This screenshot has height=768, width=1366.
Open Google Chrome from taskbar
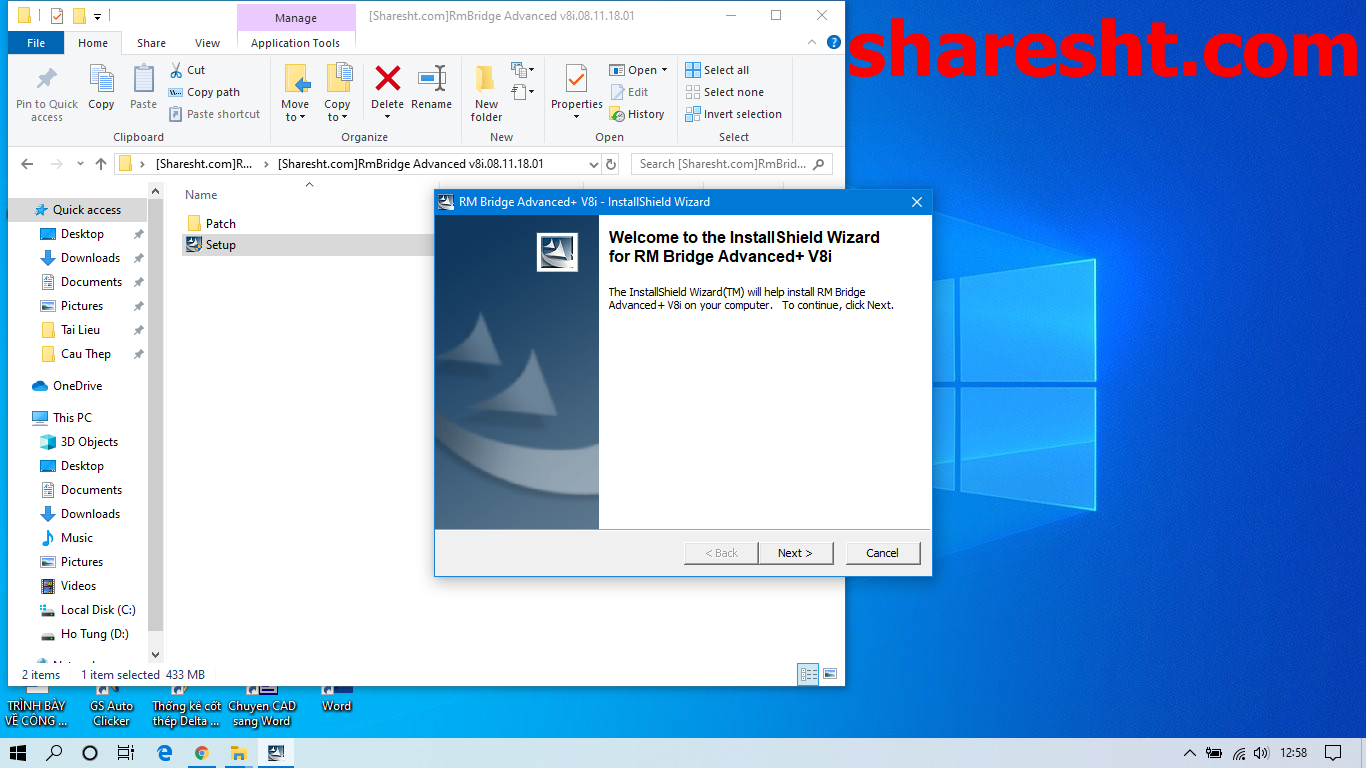[x=202, y=753]
